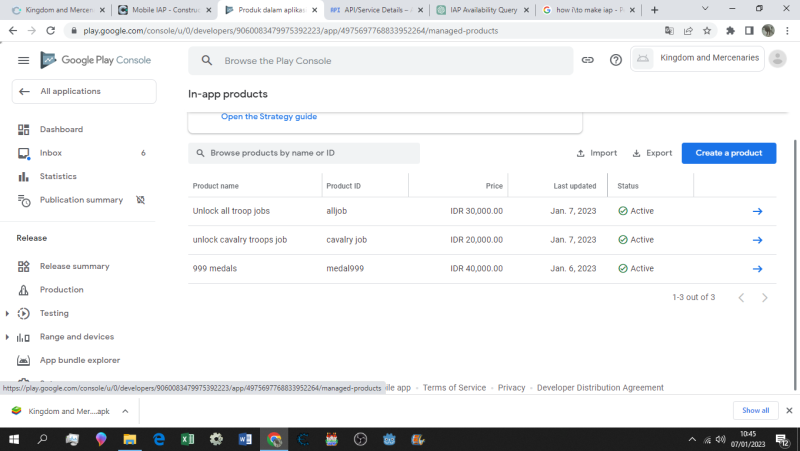Open Statistics in the sidebar
800x451 pixels.
58,177
